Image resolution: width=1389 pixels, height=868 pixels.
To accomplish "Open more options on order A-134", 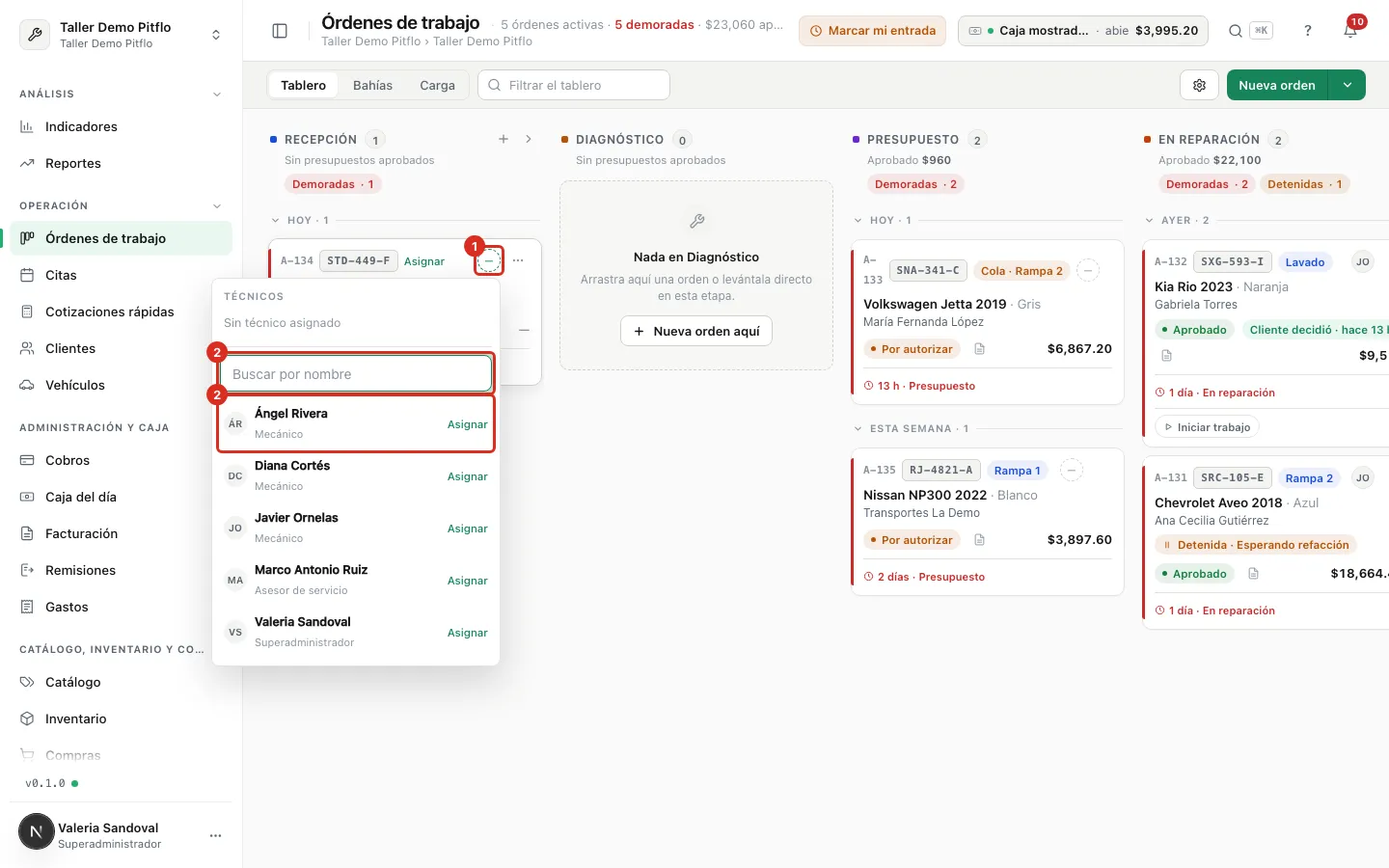I will pos(519,260).
